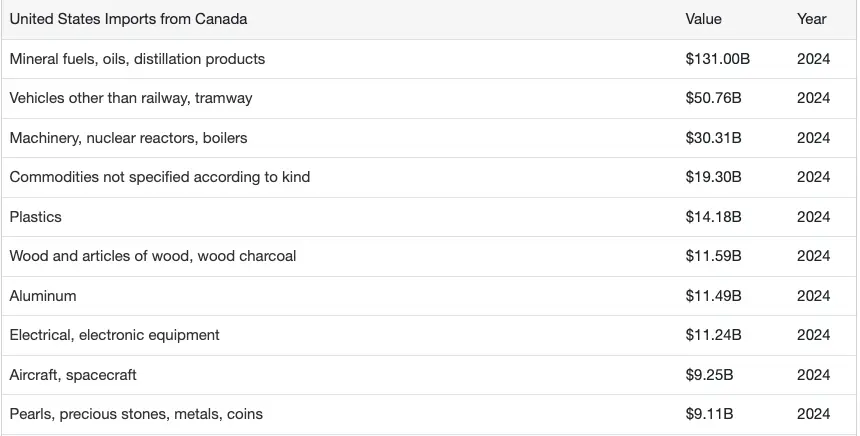The height and width of the screenshot is (436, 860).
Task: Select the $131.00B value cell
Action: (717, 59)
